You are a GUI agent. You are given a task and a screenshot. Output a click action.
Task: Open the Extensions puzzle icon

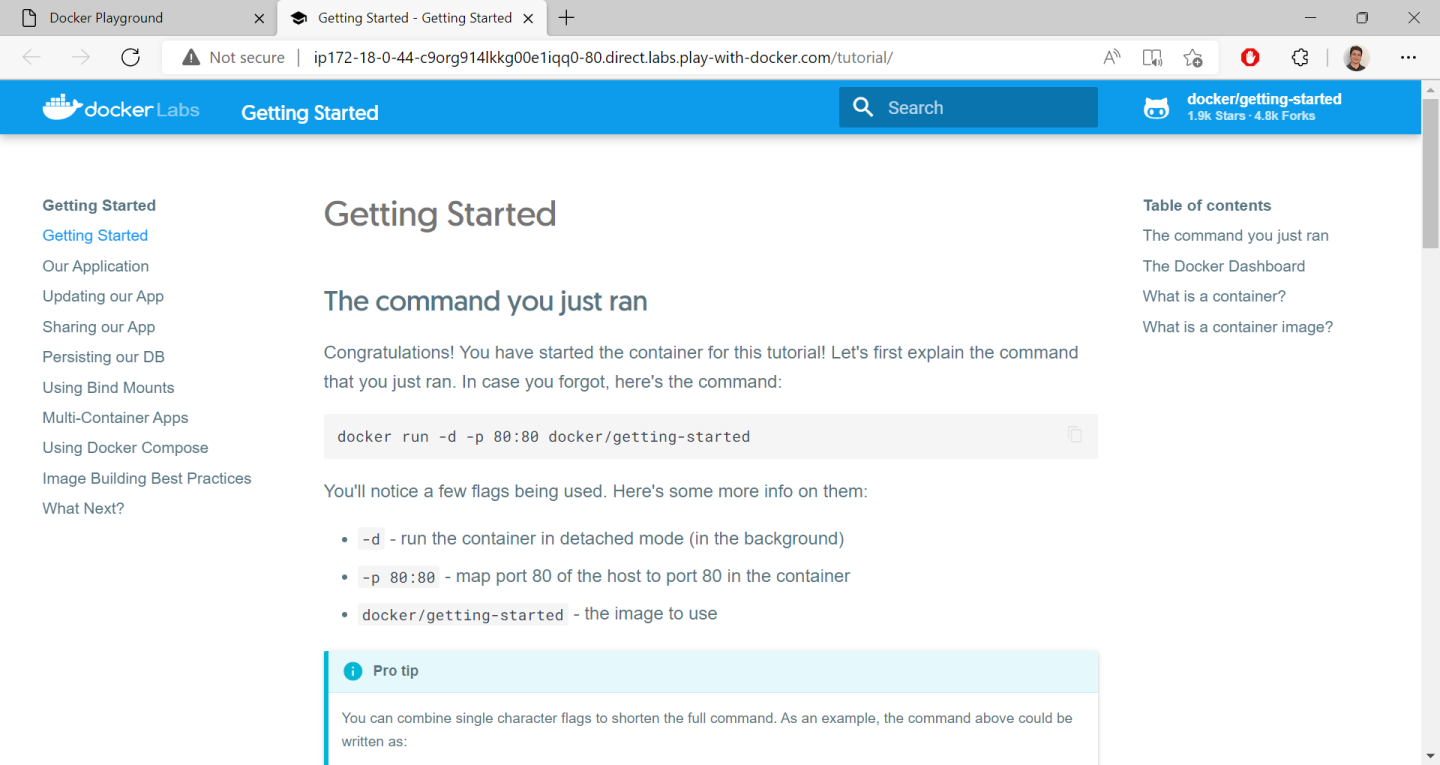point(1300,57)
